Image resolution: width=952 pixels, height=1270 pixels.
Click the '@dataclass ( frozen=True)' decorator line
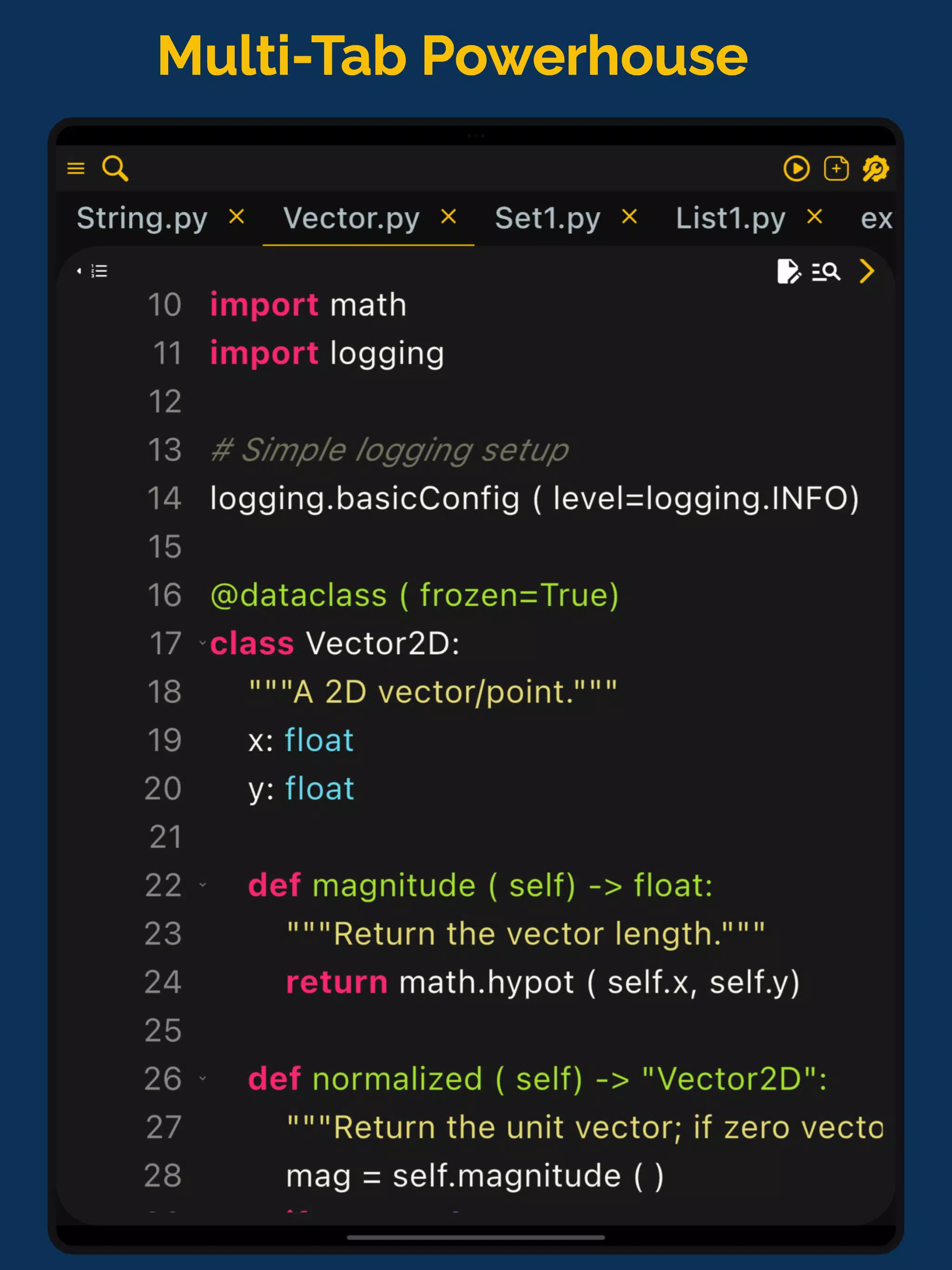tap(415, 595)
